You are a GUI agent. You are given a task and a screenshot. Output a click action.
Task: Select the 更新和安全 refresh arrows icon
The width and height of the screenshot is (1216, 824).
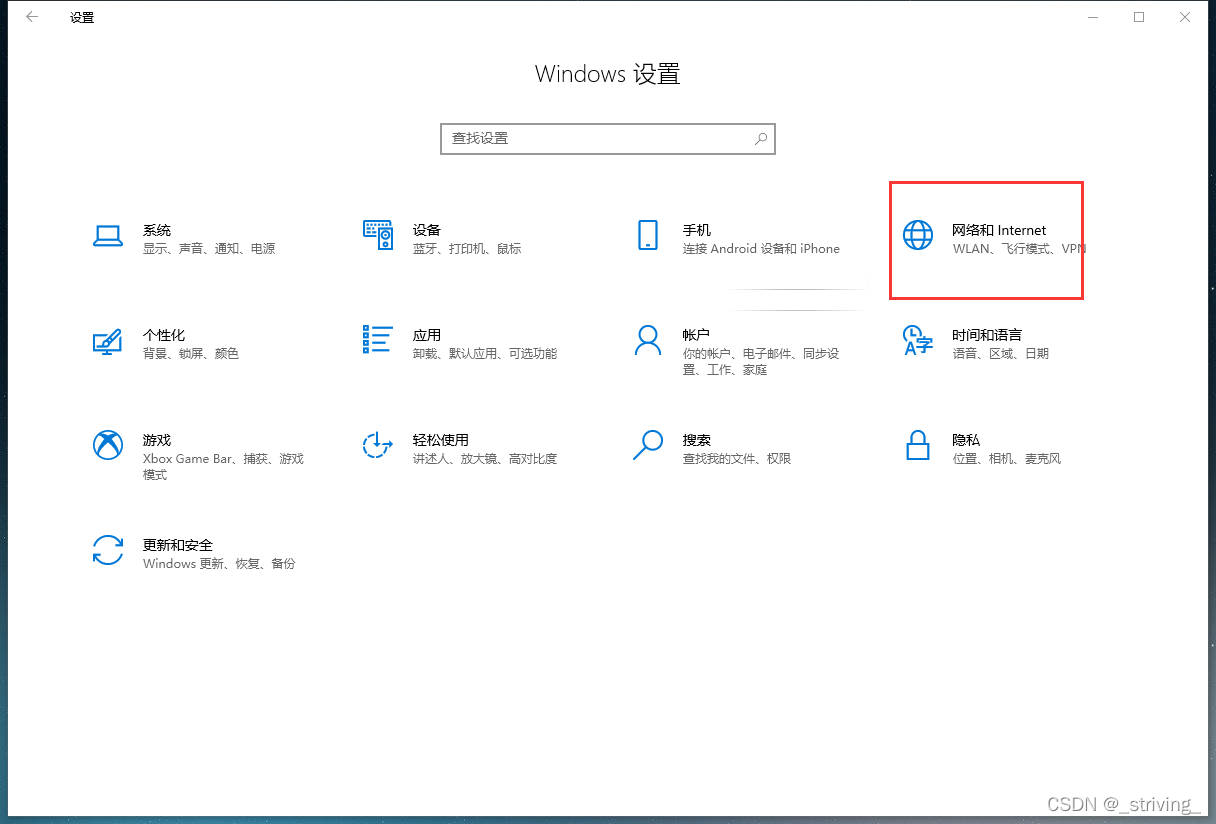click(108, 550)
